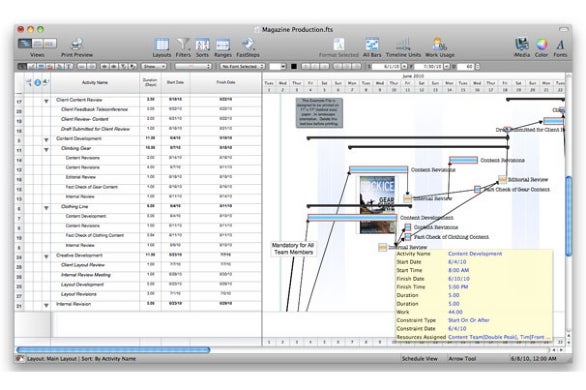Open Timeline Units settings
586x390 pixels.
pyautogui.click(x=403, y=44)
